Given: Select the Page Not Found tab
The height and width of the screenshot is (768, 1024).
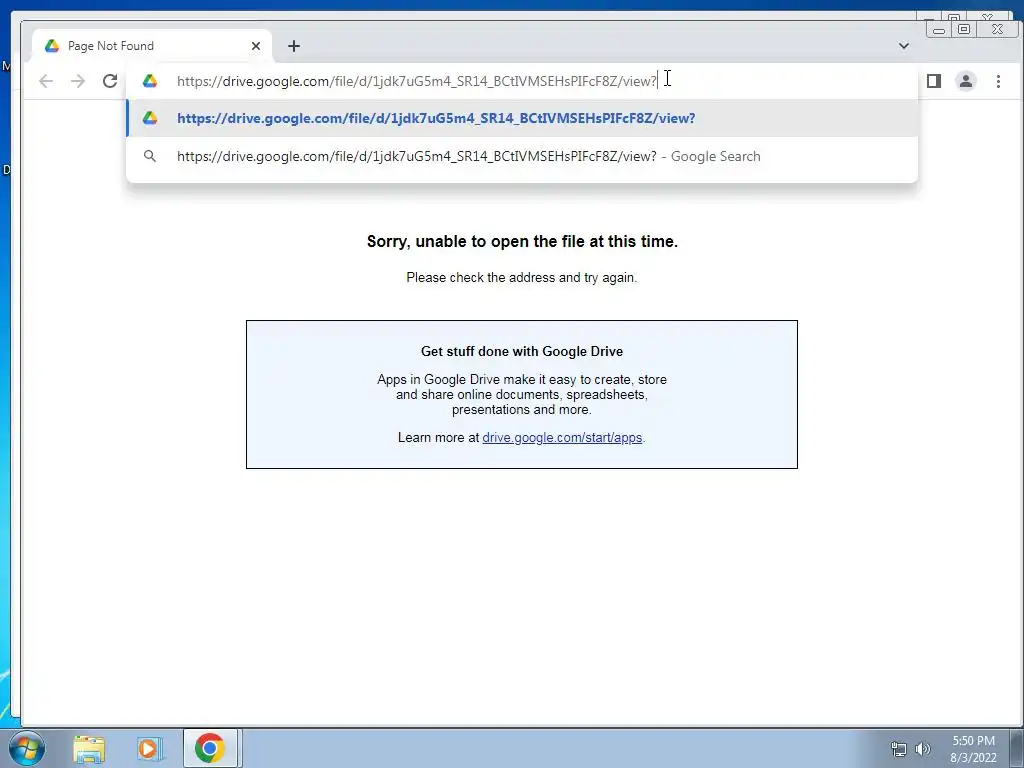Looking at the screenshot, I should (x=152, y=46).
